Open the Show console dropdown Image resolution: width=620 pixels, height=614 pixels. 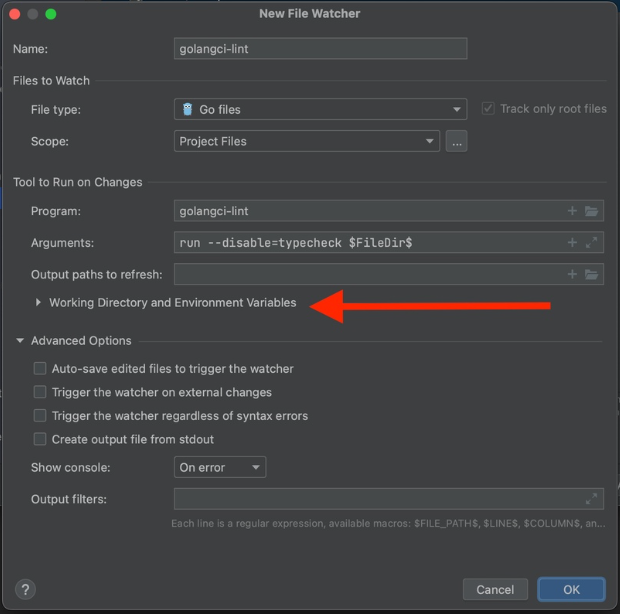220,467
